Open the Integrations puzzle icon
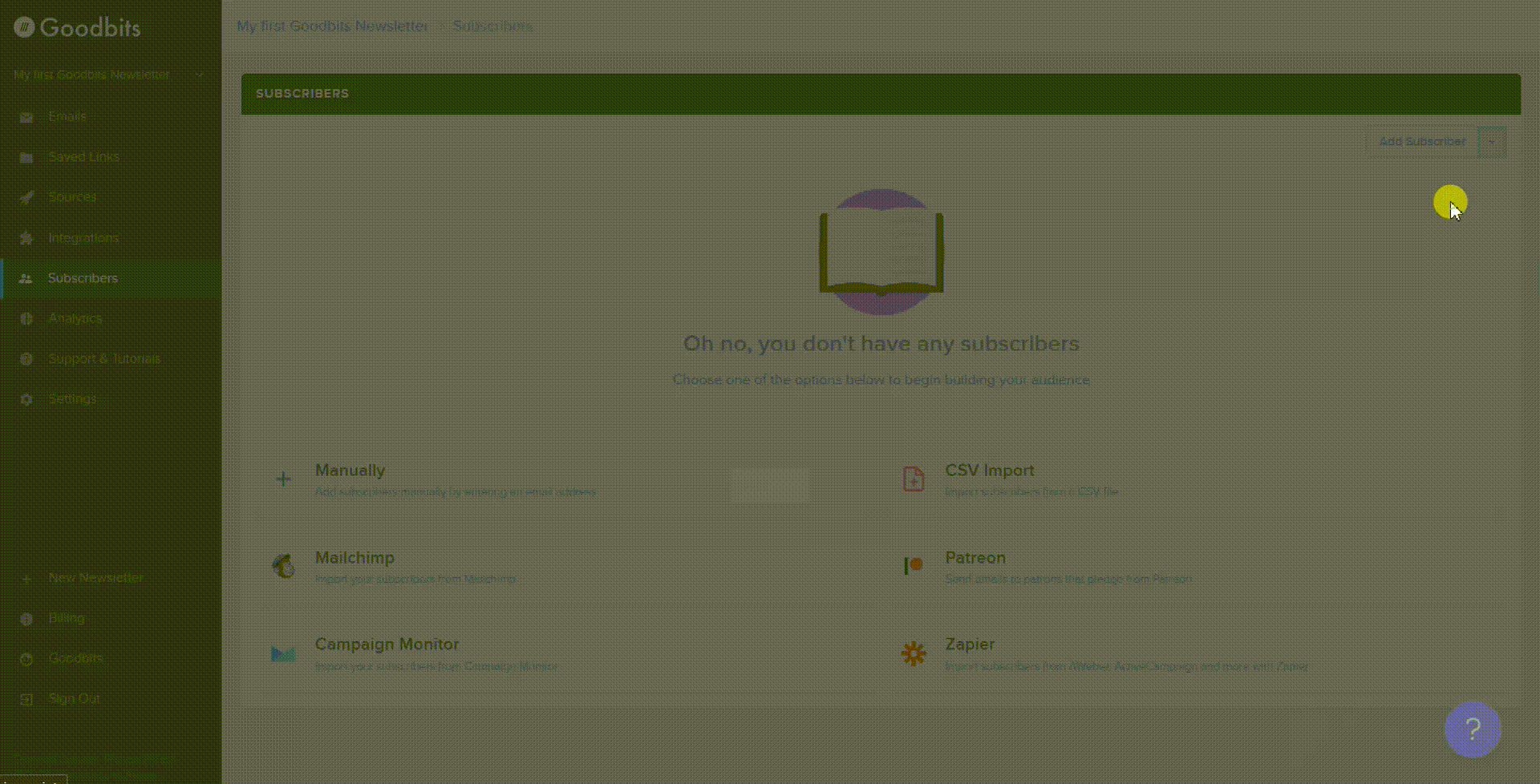Viewport: 1540px width, 784px height. 26,238
